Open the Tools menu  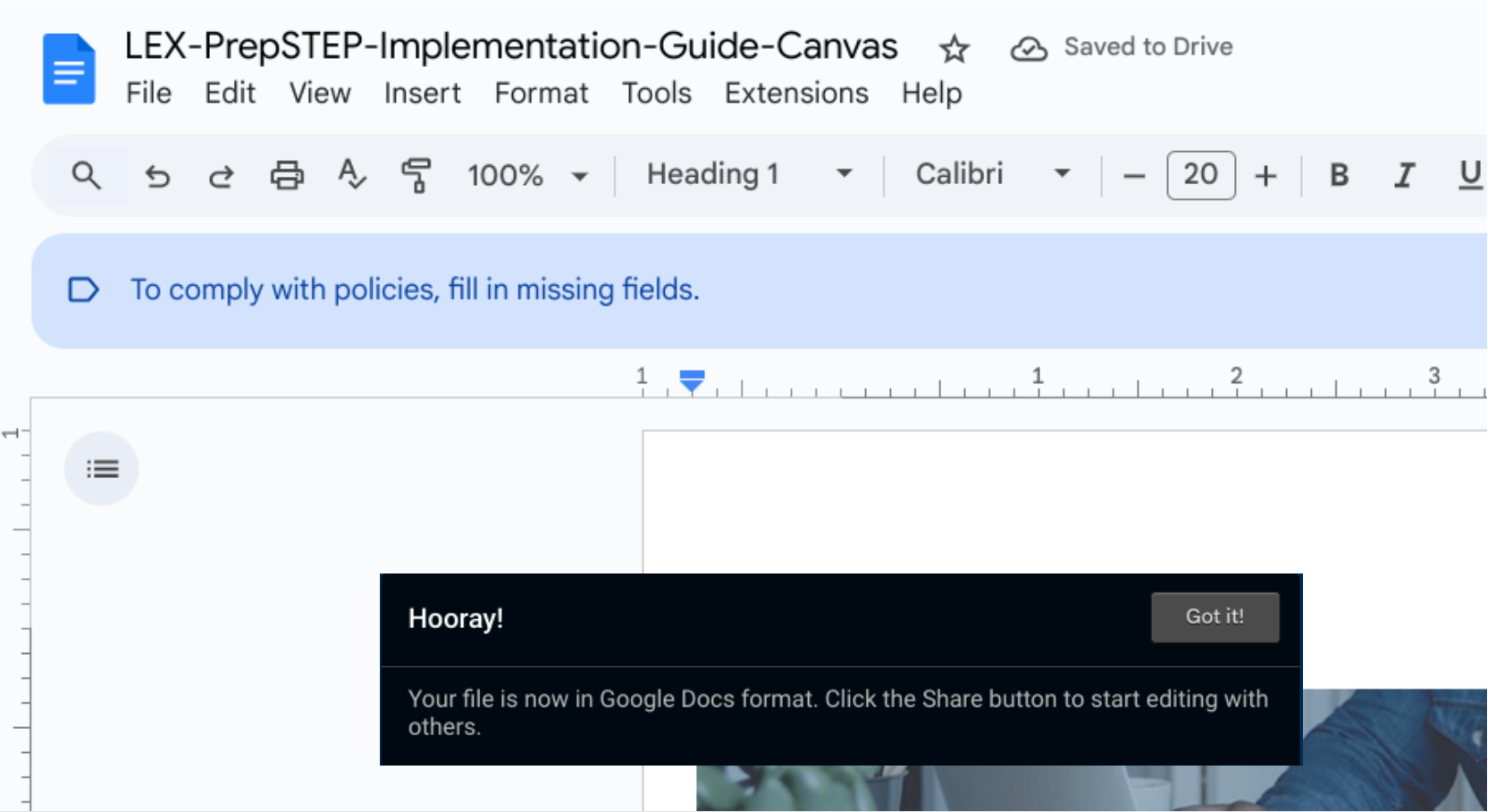(x=657, y=93)
